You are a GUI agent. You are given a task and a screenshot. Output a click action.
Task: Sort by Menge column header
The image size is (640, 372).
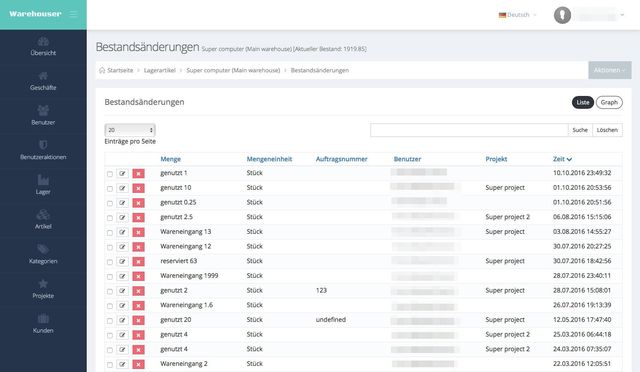click(x=171, y=159)
